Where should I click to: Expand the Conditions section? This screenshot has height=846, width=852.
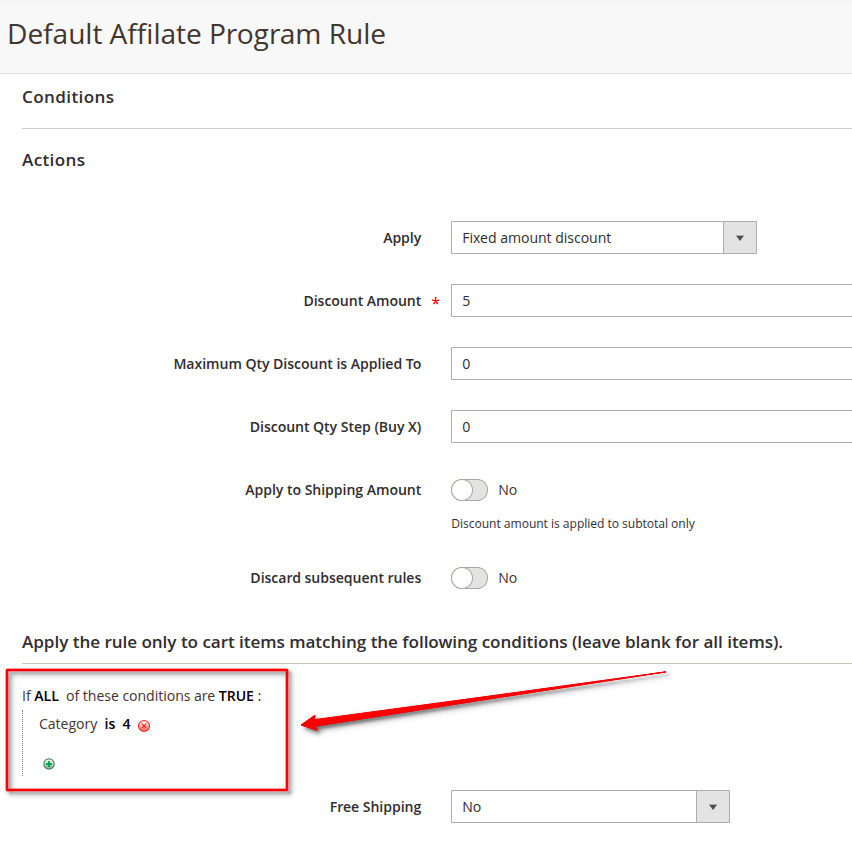68,97
